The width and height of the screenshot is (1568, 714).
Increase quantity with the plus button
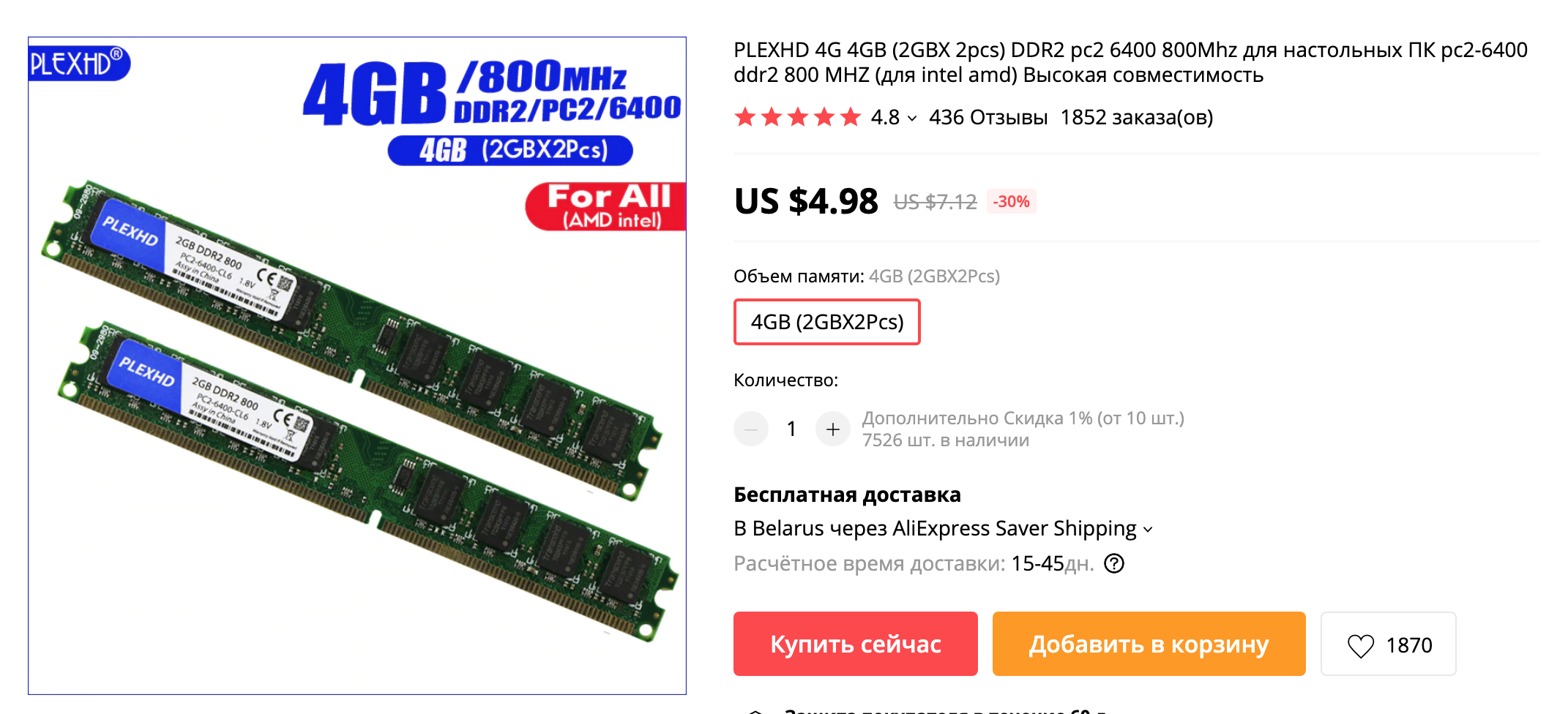832,429
